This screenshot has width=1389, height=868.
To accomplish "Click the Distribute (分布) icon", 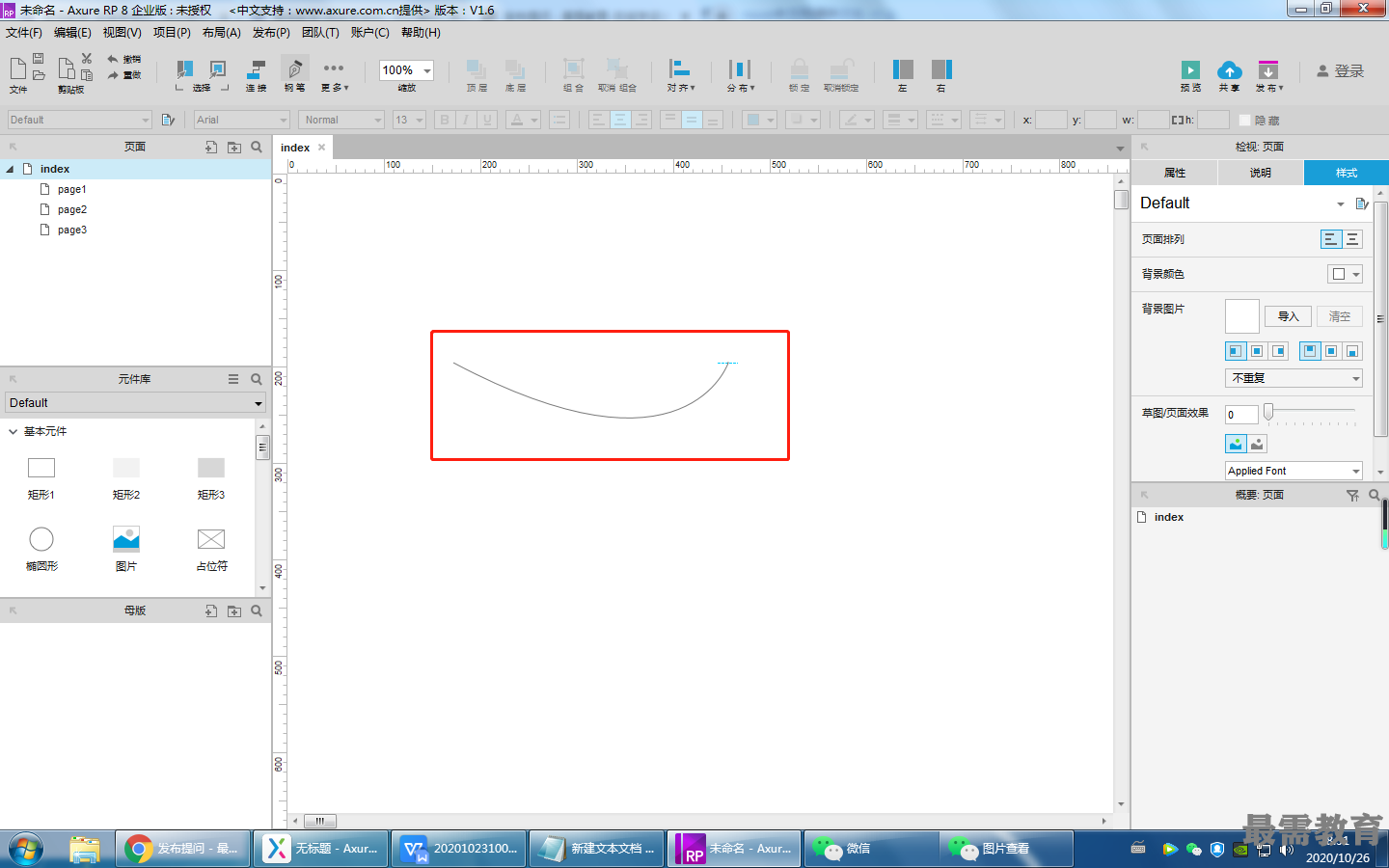I will point(740,68).
